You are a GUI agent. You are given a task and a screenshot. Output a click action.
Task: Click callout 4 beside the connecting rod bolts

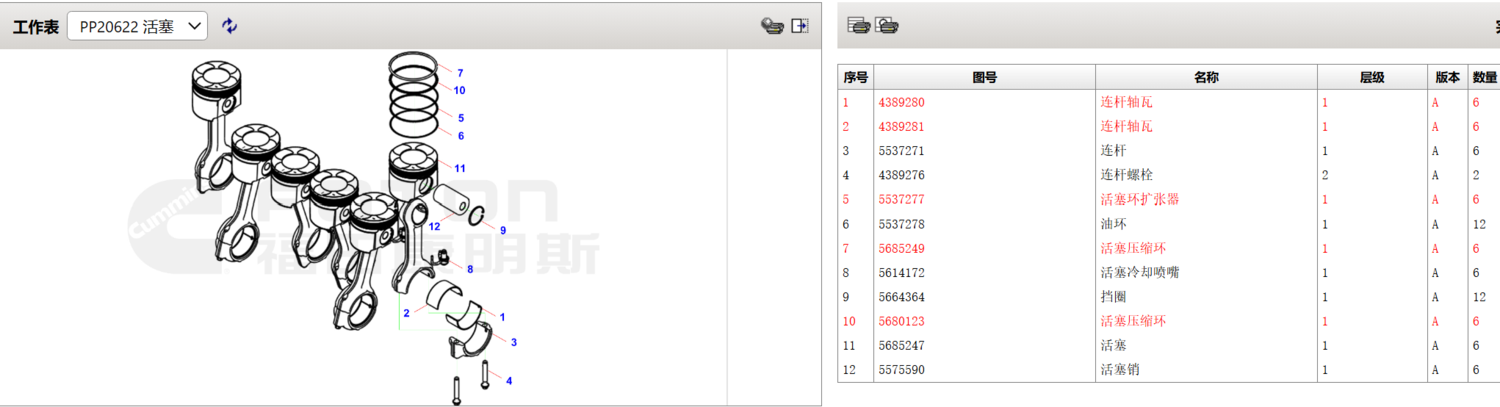click(509, 381)
